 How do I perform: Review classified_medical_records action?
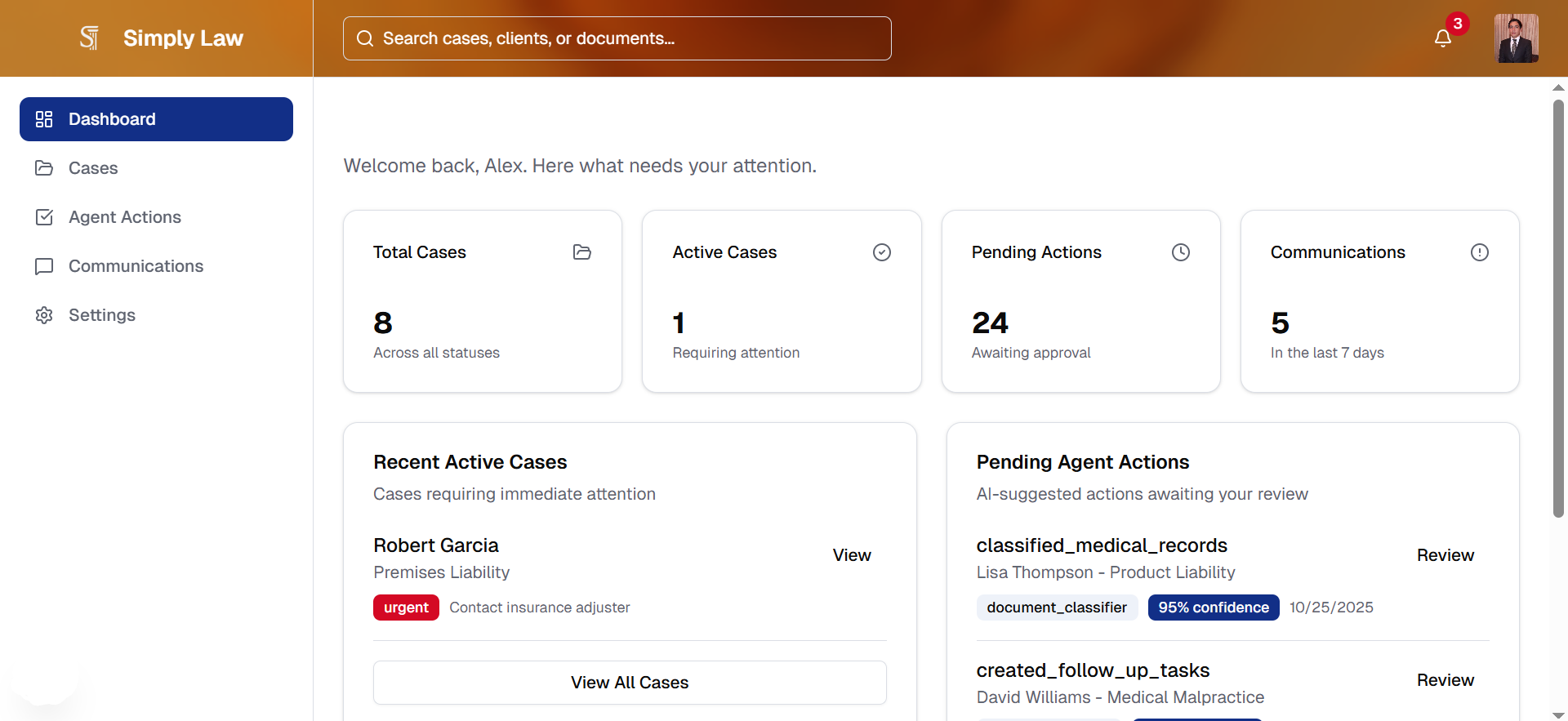coord(1445,555)
